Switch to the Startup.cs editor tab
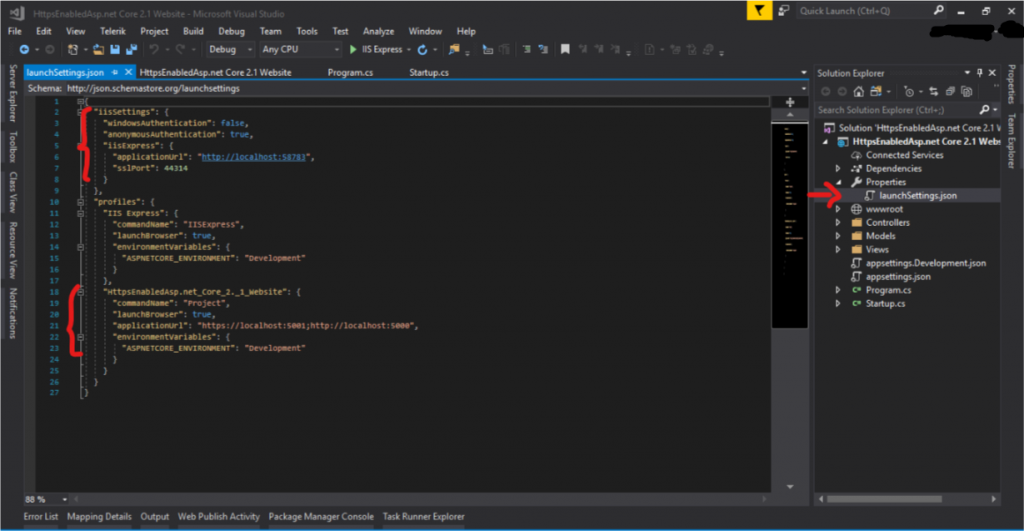 click(428, 72)
